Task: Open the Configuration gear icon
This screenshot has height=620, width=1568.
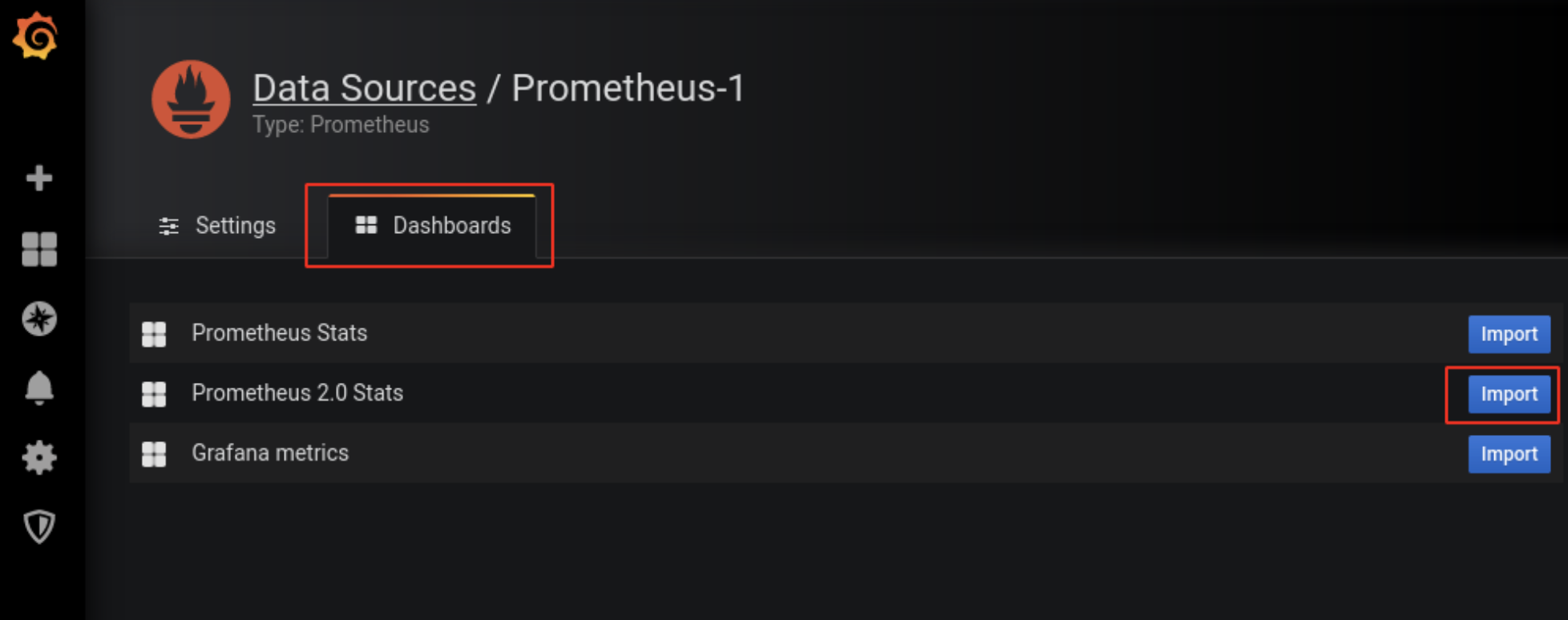Action: (x=39, y=457)
